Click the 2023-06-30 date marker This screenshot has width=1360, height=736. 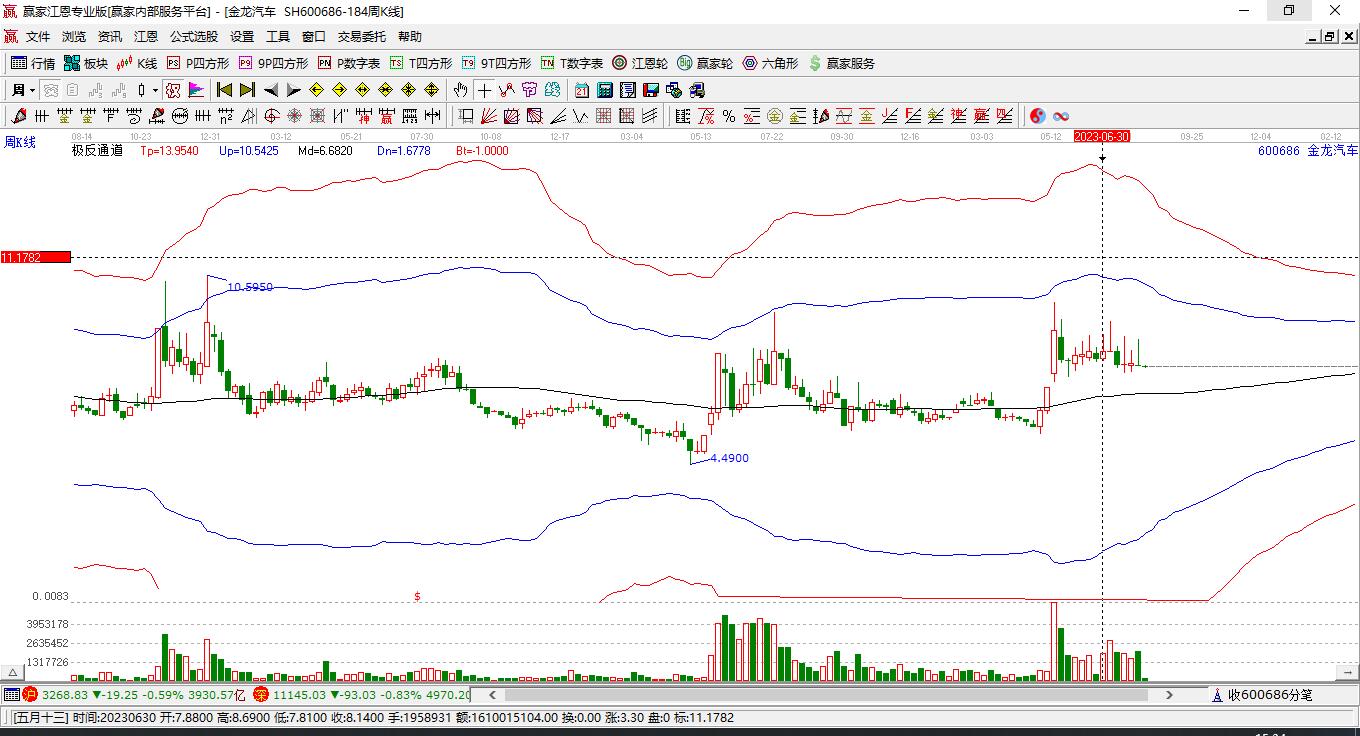(x=1101, y=136)
